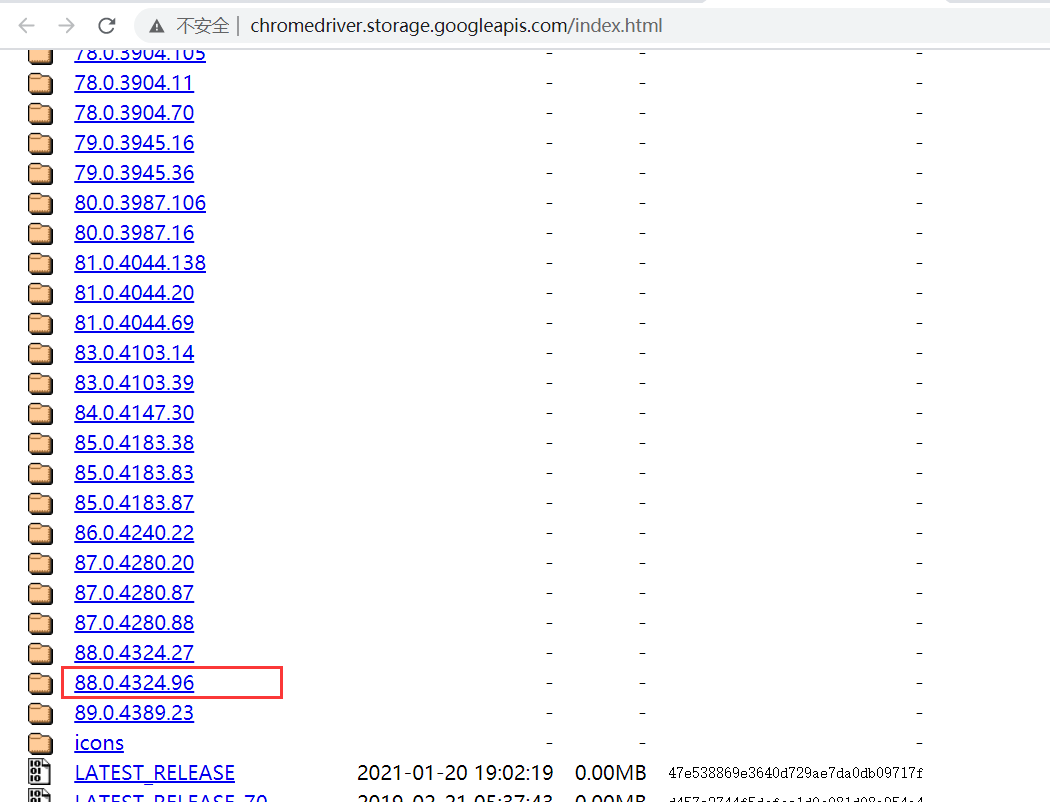Open the 81.0.4044.69 folder link
The image size is (1050, 802).
click(134, 323)
